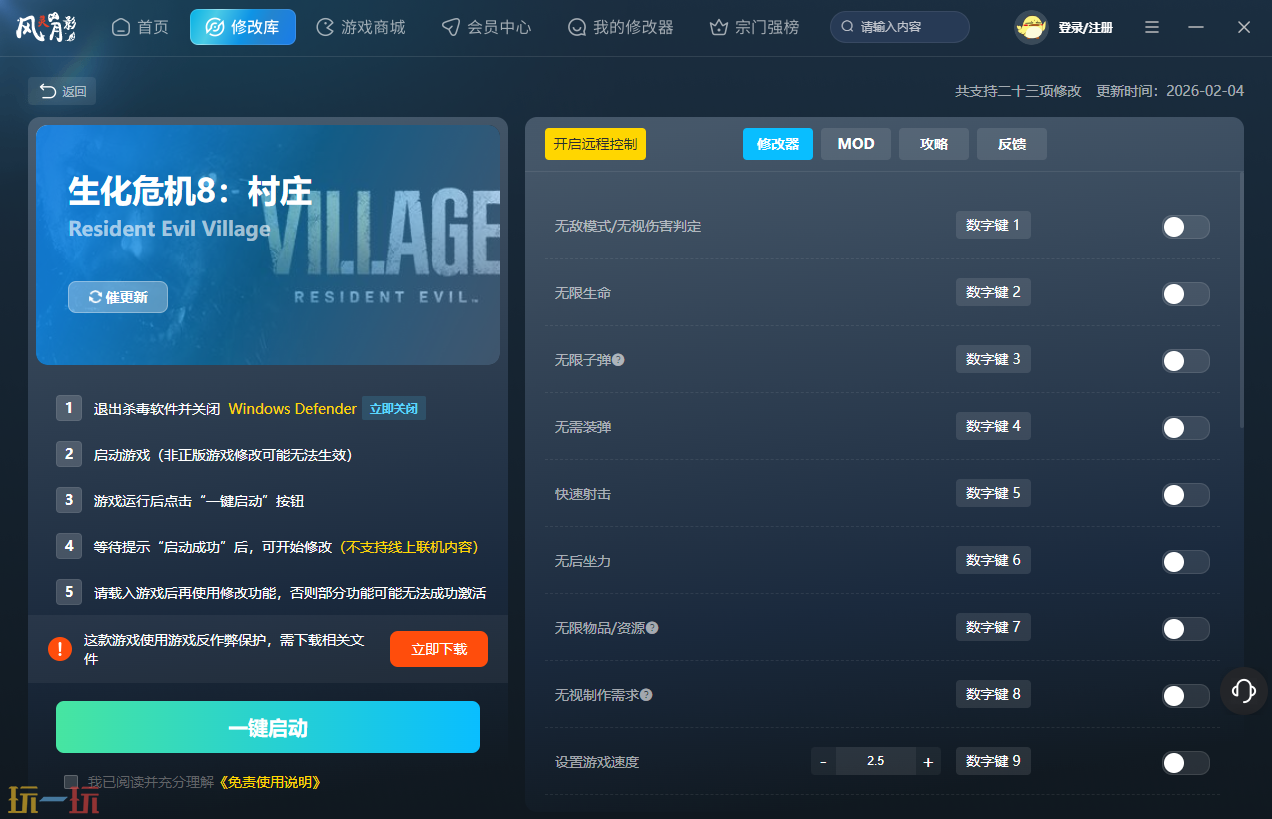Screen dimensions: 1272x819
Task: Click 登录/注册 link
Action: pos(1085,28)
